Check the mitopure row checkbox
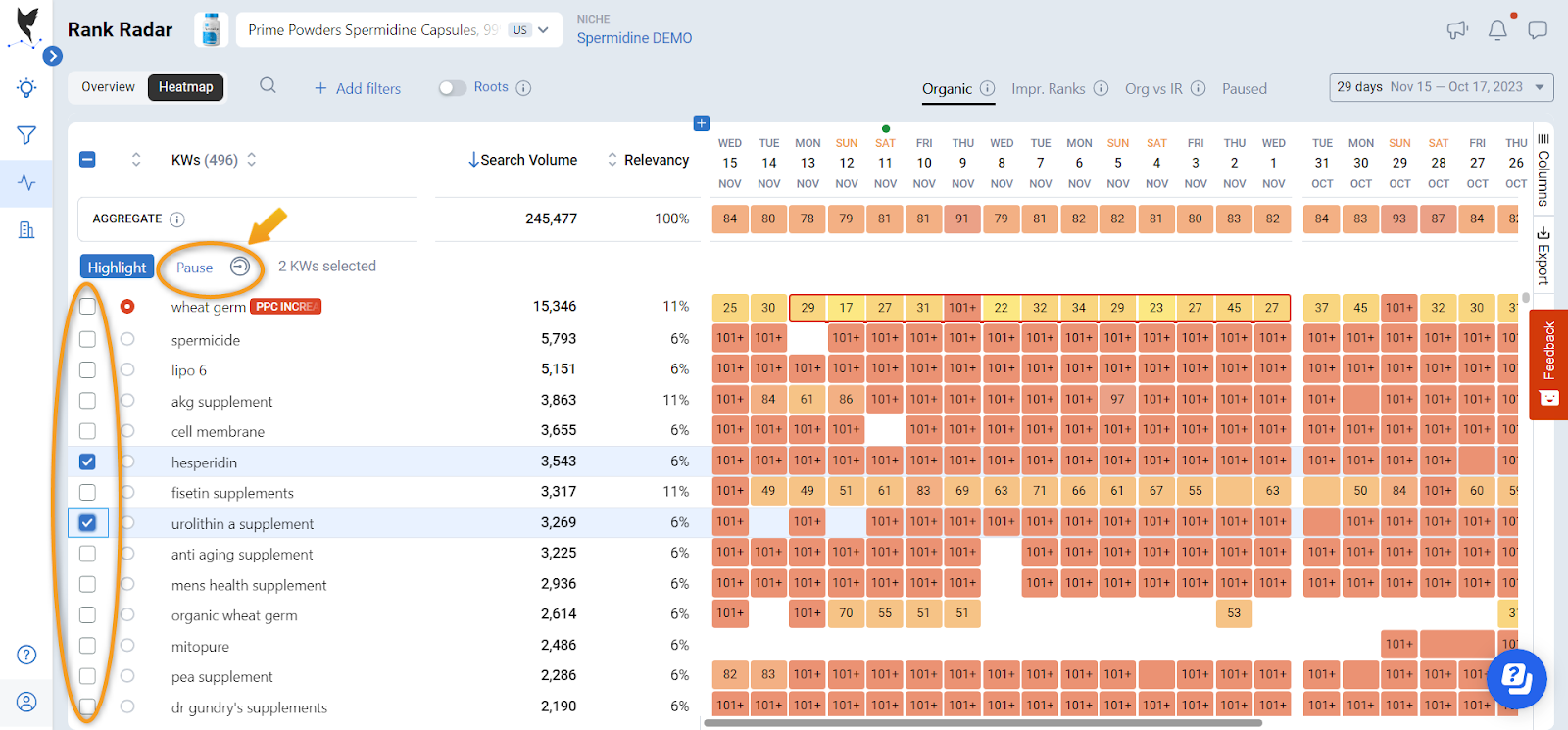Viewport: 1568px width, 730px height. click(87, 646)
